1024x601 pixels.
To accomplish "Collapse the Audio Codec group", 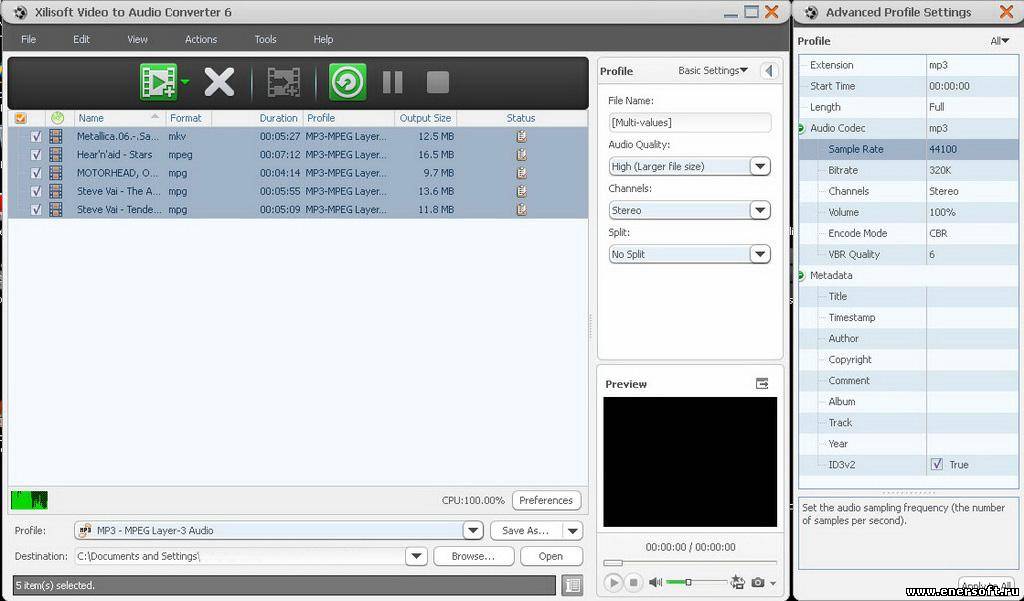I will (x=801, y=128).
